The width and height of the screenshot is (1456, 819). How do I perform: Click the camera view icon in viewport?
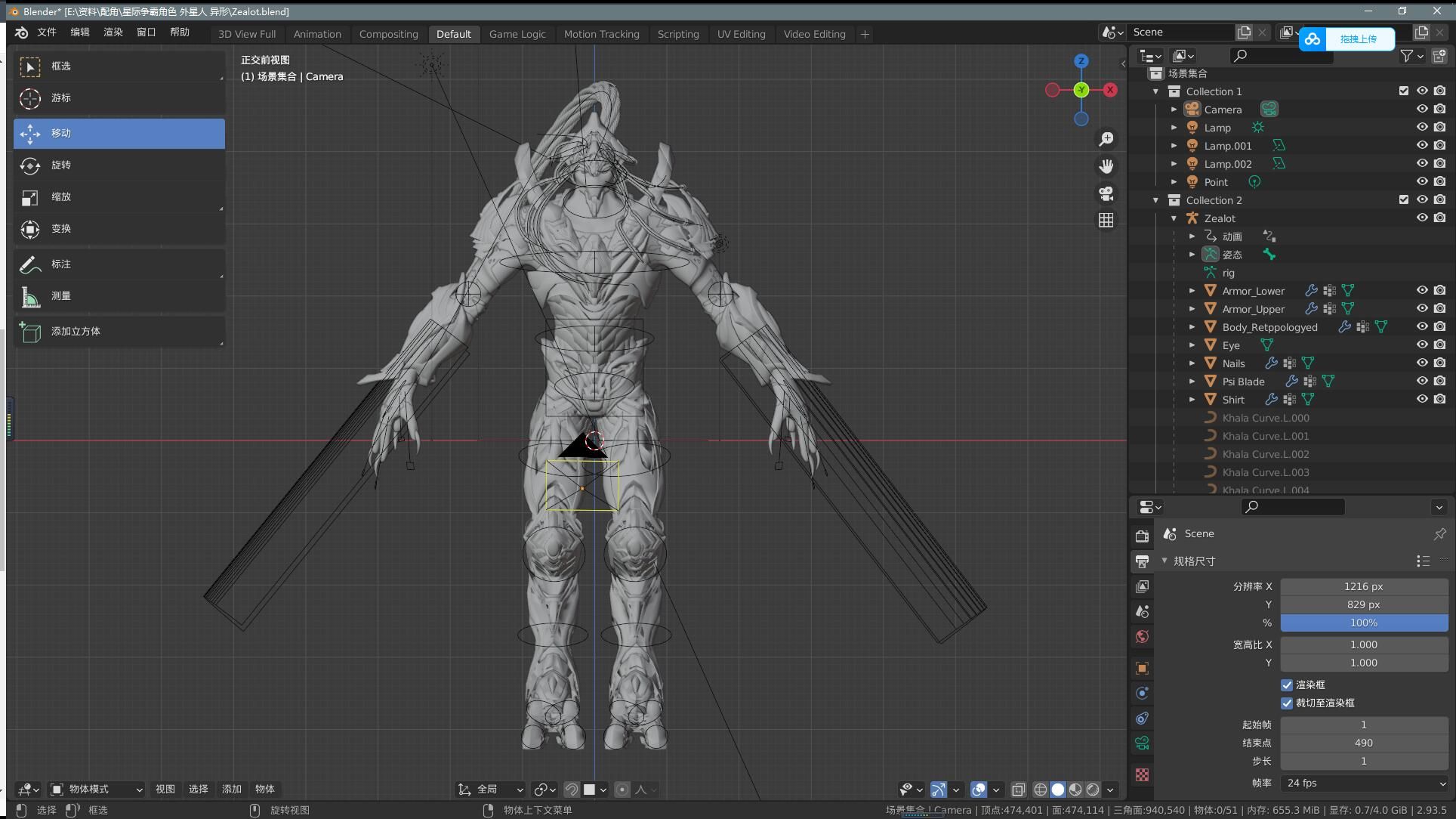pos(1106,193)
